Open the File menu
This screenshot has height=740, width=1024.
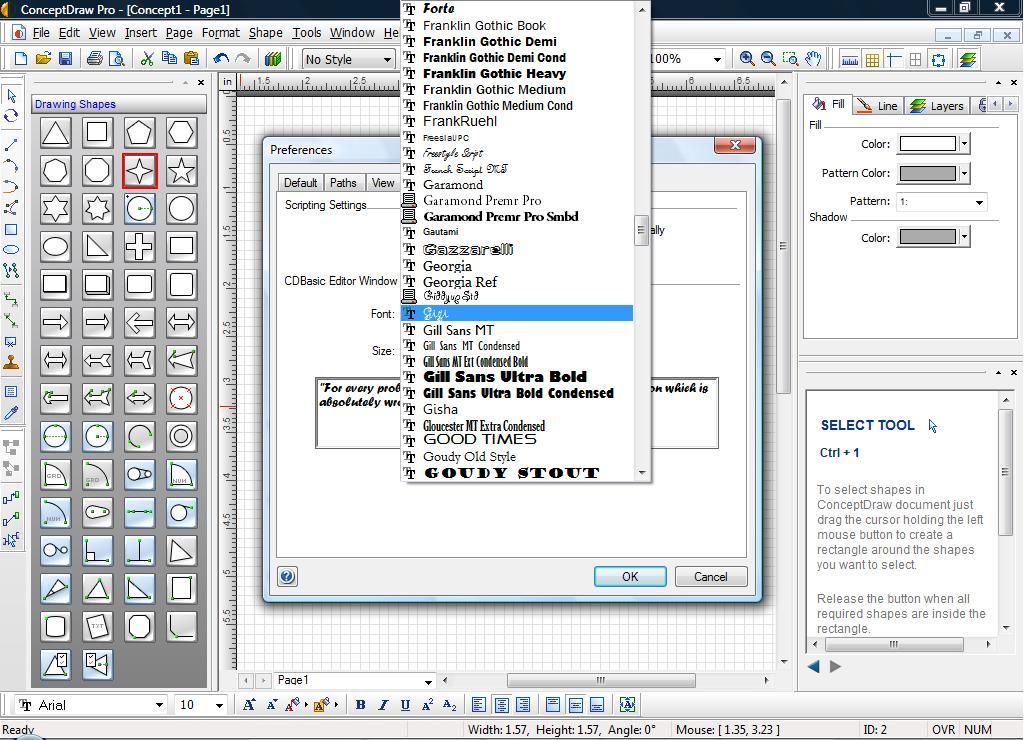pos(41,33)
